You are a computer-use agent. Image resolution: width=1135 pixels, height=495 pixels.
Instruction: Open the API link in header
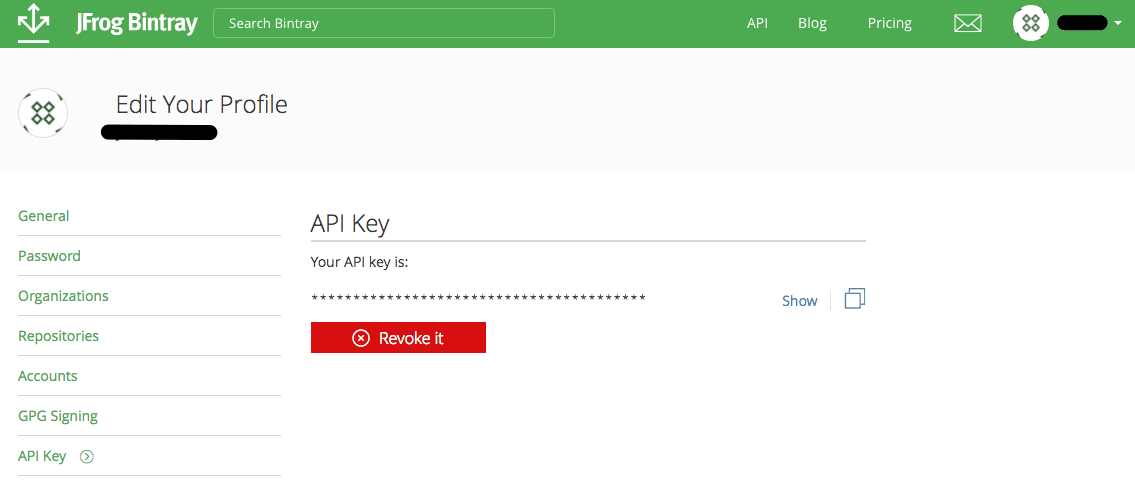pyautogui.click(x=757, y=23)
